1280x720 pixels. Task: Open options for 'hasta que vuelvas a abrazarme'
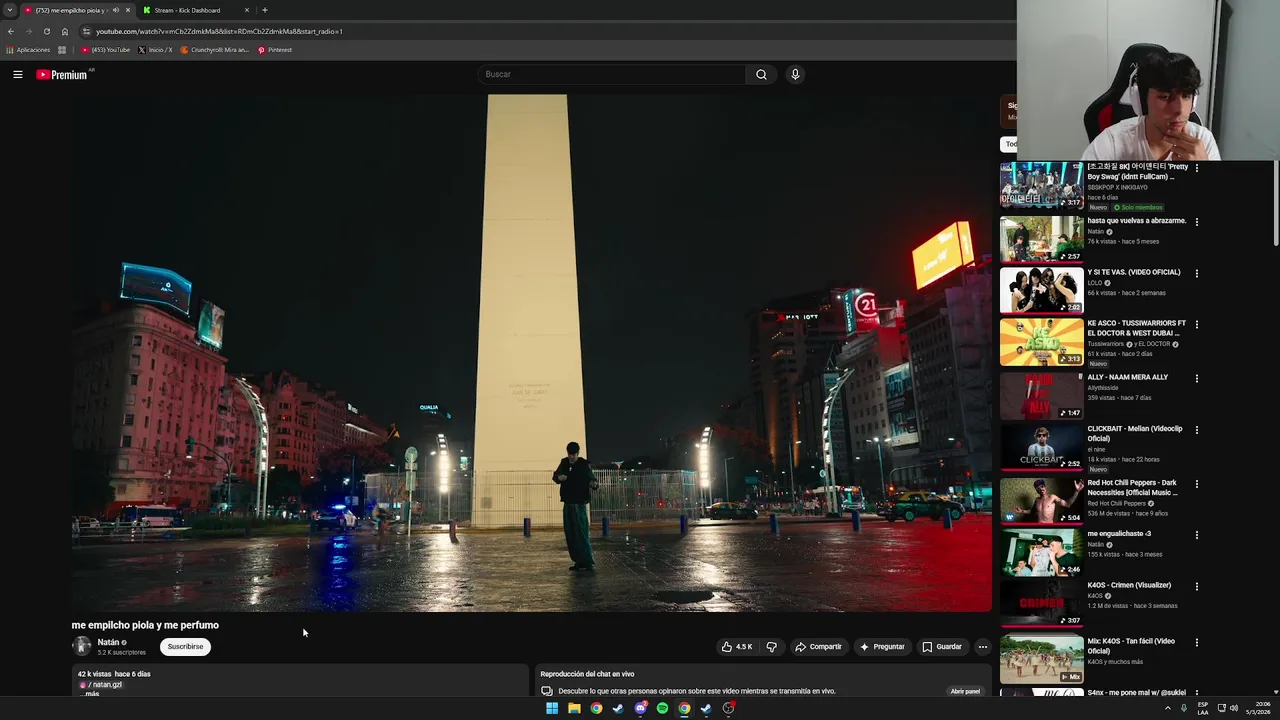coord(1196,222)
